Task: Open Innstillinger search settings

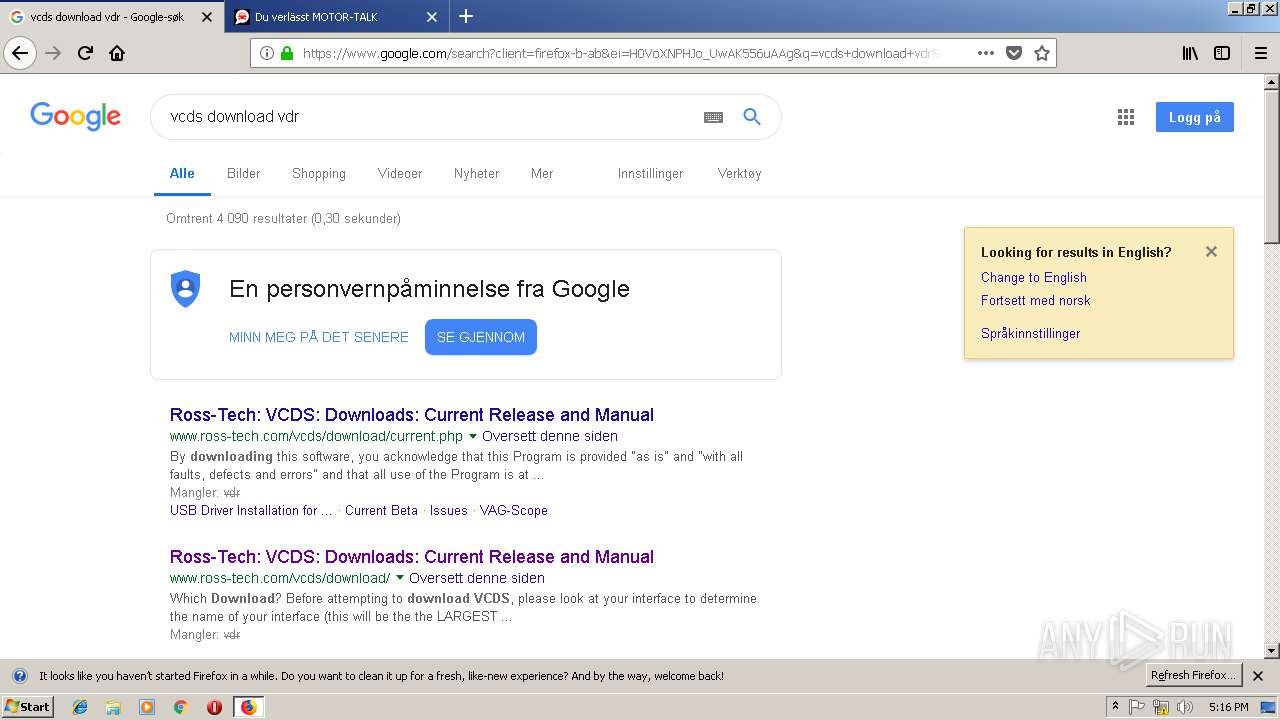Action: click(x=650, y=174)
